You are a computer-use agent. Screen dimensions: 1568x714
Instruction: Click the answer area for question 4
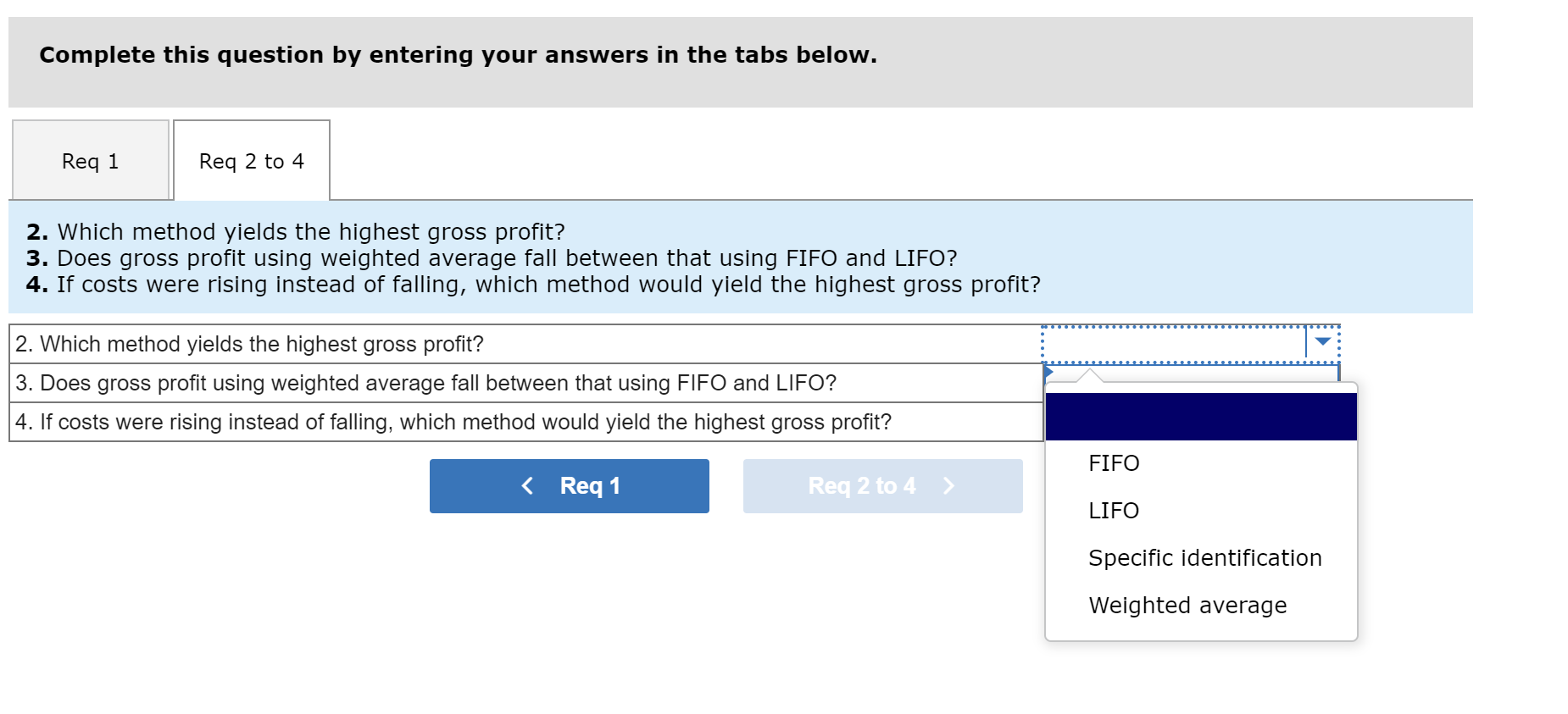1187,421
